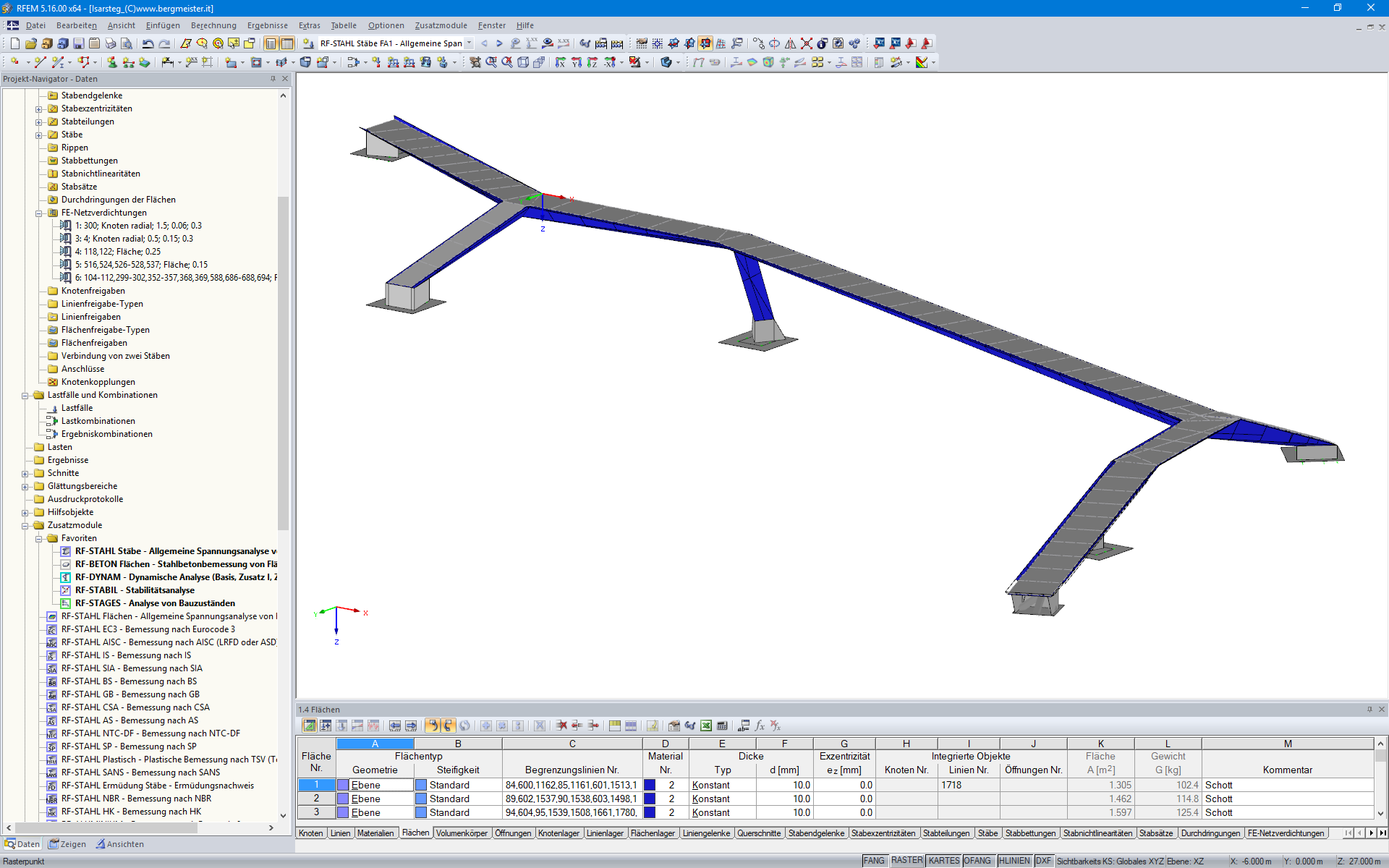Viewport: 1389px width, 868px height.
Task: Expand the Stäbe node in Projekt-Navigator
Action: coord(40,135)
